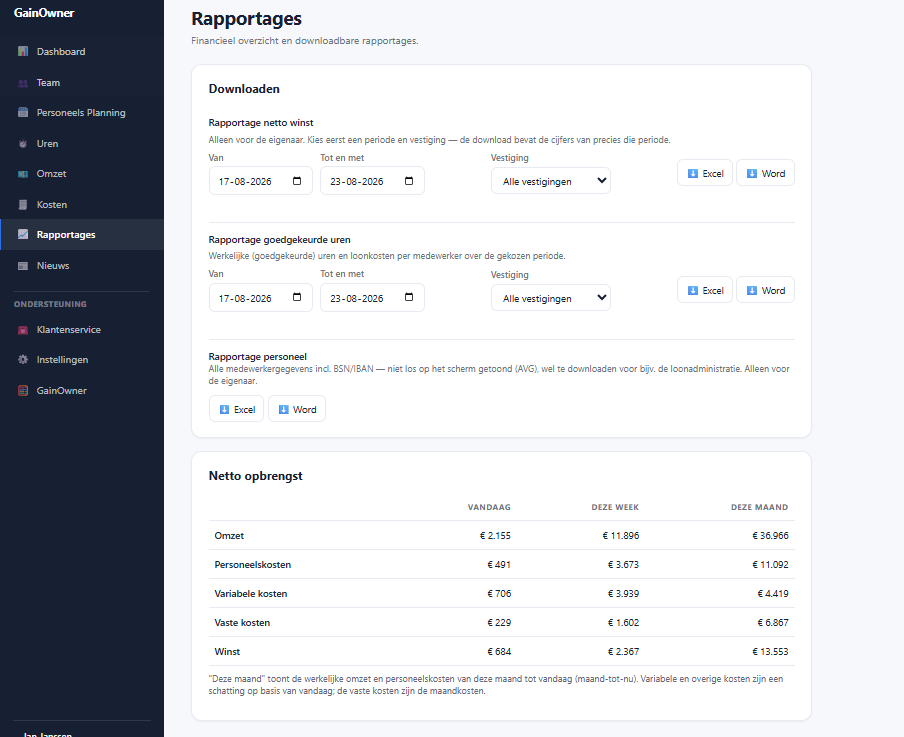Viewport: 904px width, 737px height.
Task: Click Omzet value € 11.896 for deze week
Action: point(621,535)
